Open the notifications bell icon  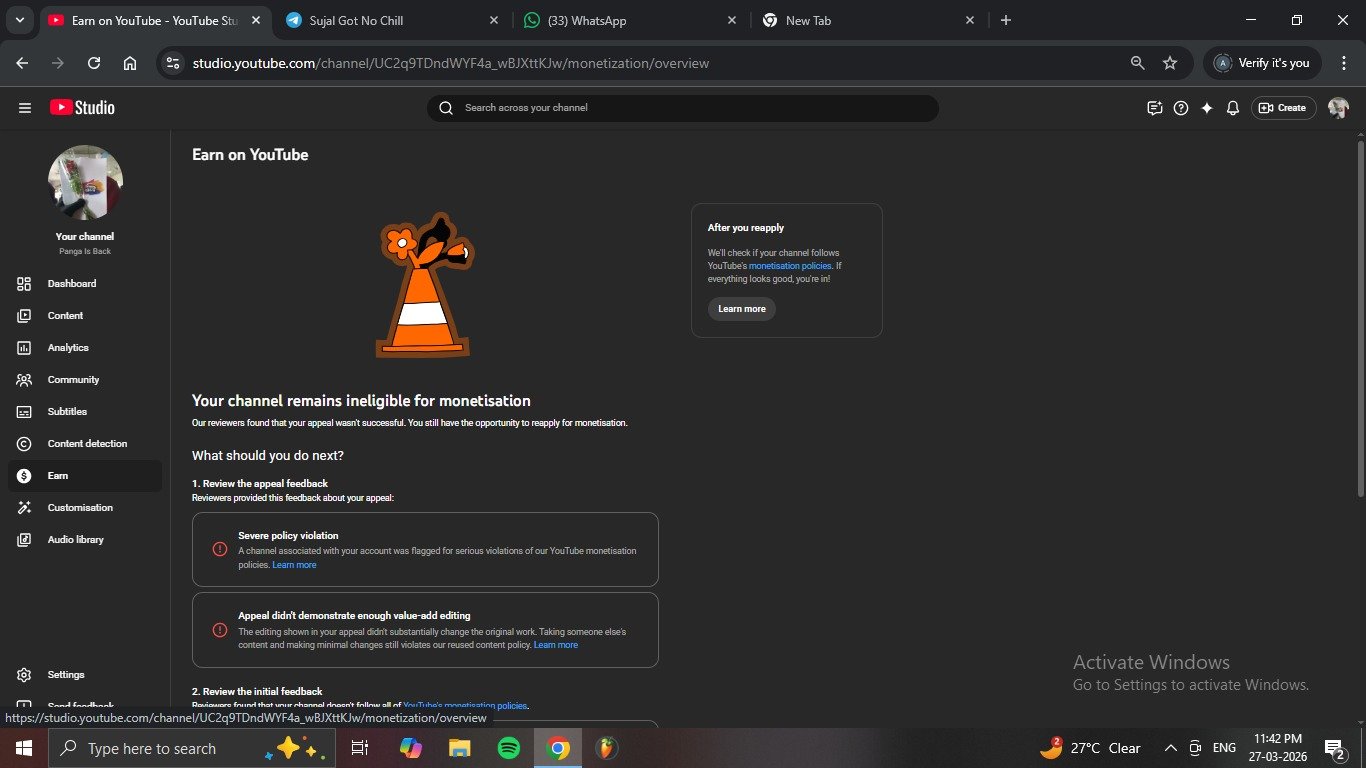coord(1233,108)
